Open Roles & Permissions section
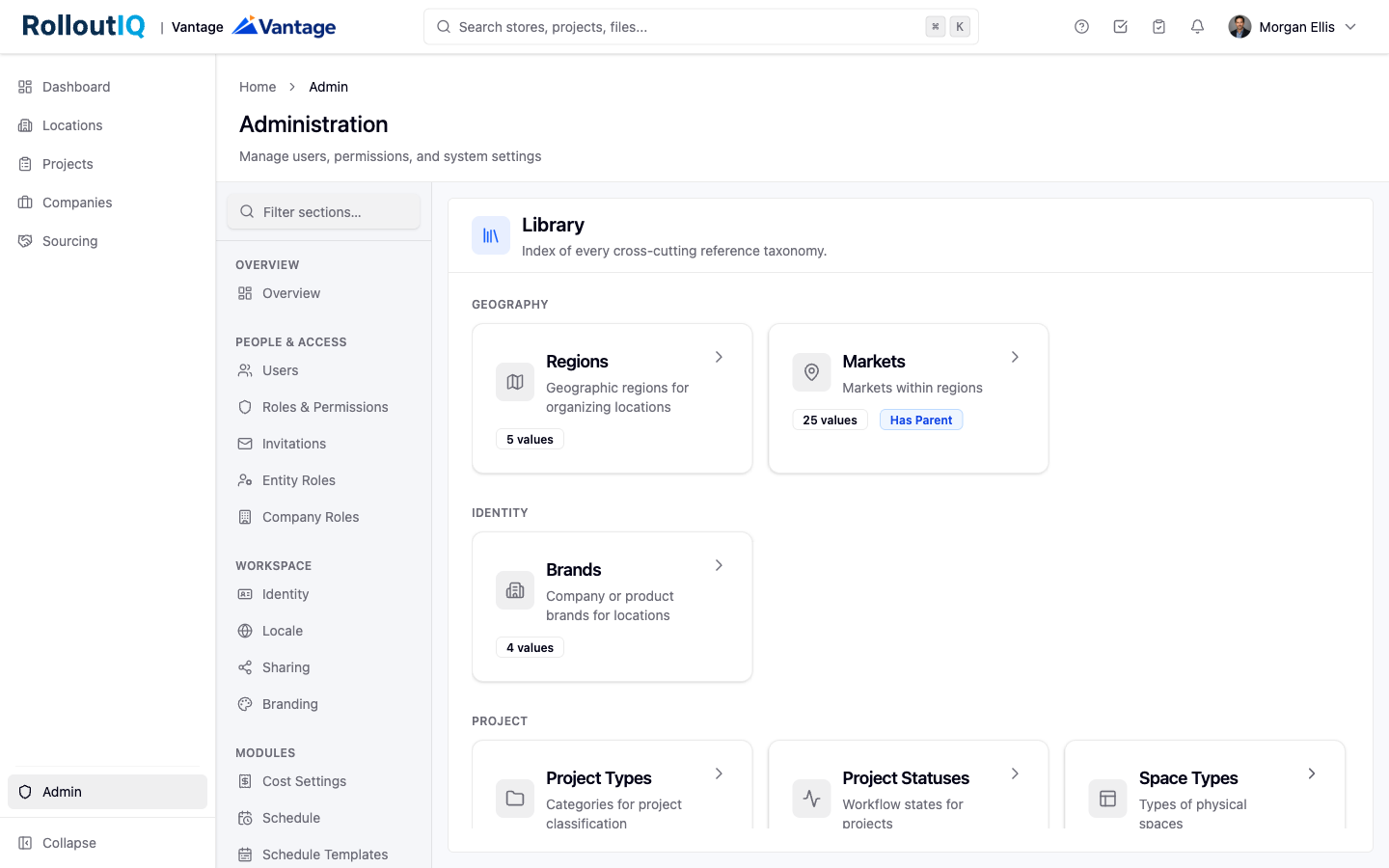The height and width of the screenshot is (868, 1389). (x=324, y=407)
